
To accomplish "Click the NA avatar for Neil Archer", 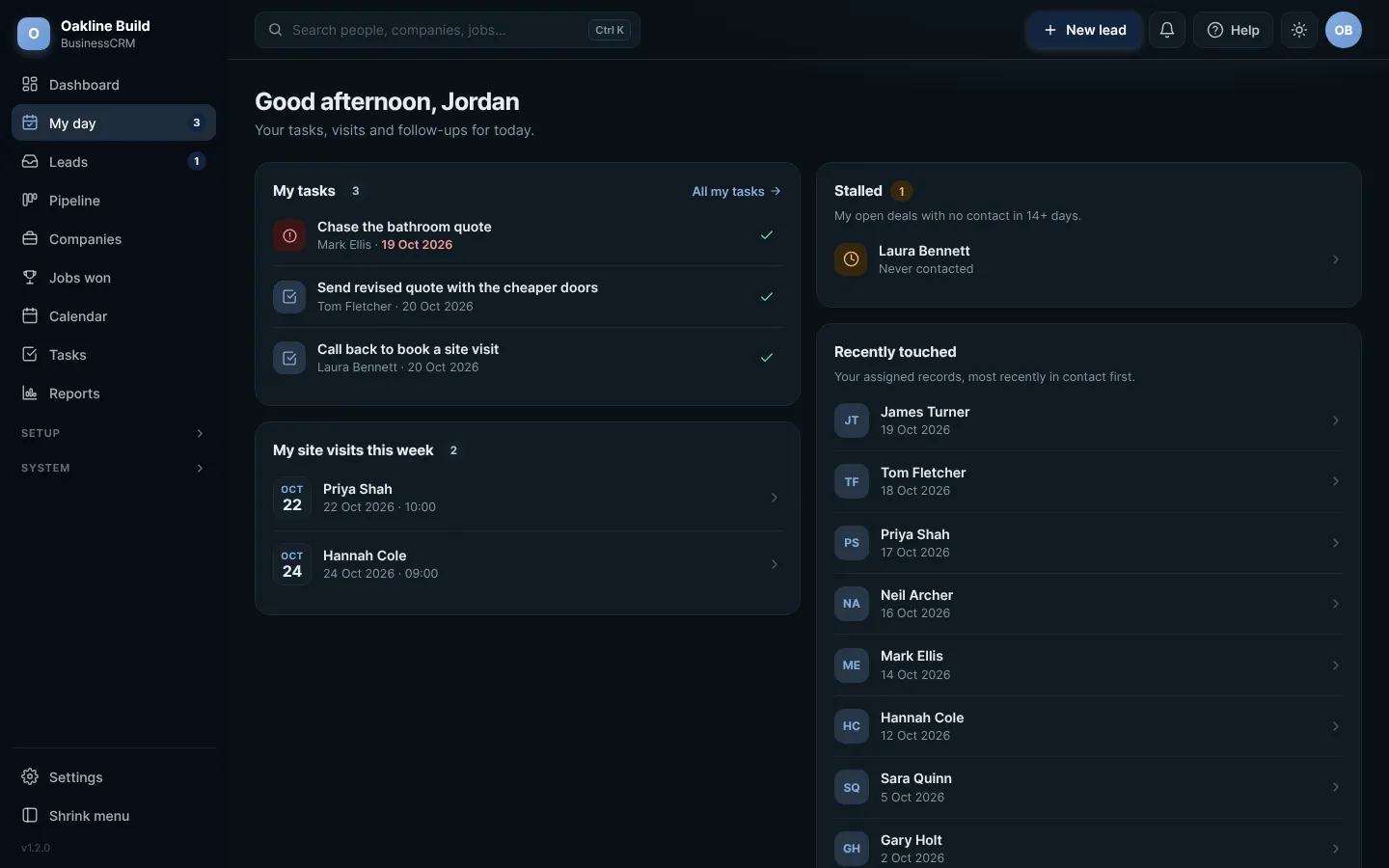I will tap(852, 604).
